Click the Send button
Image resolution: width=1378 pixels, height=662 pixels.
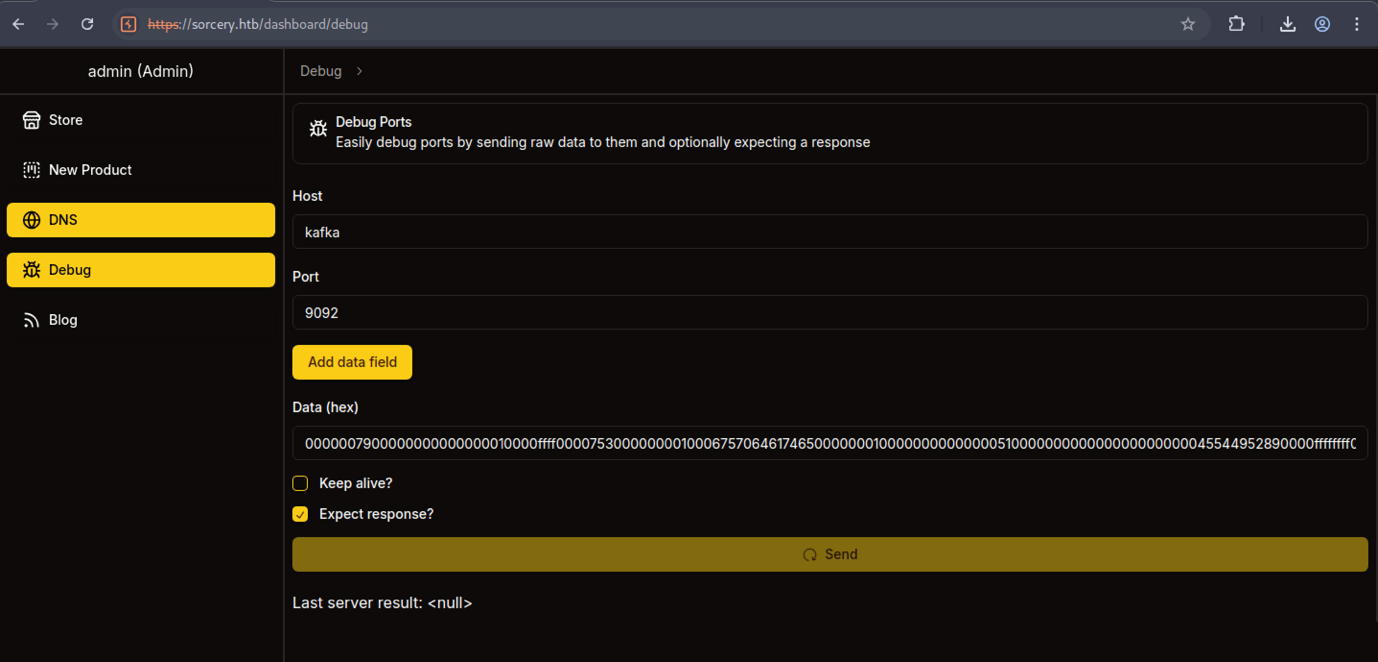[829, 554]
